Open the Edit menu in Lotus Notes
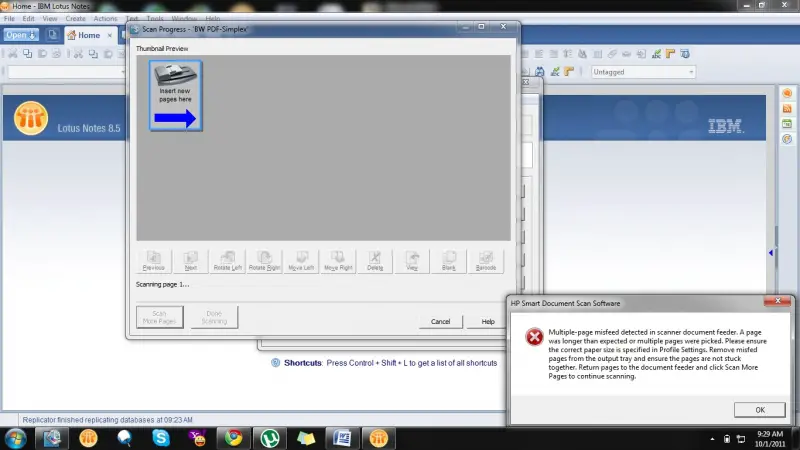Image resolution: width=800 pixels, height=450 pixels. coord(29,18)
